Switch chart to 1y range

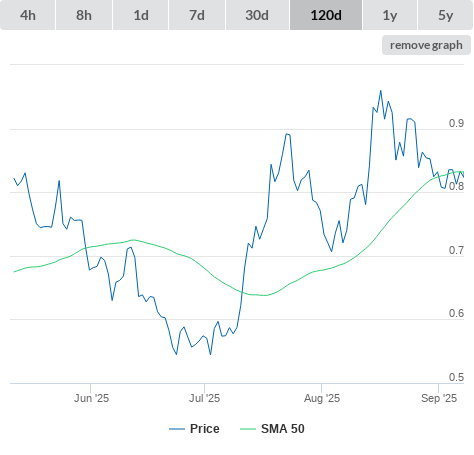click(x=390, y=15)
